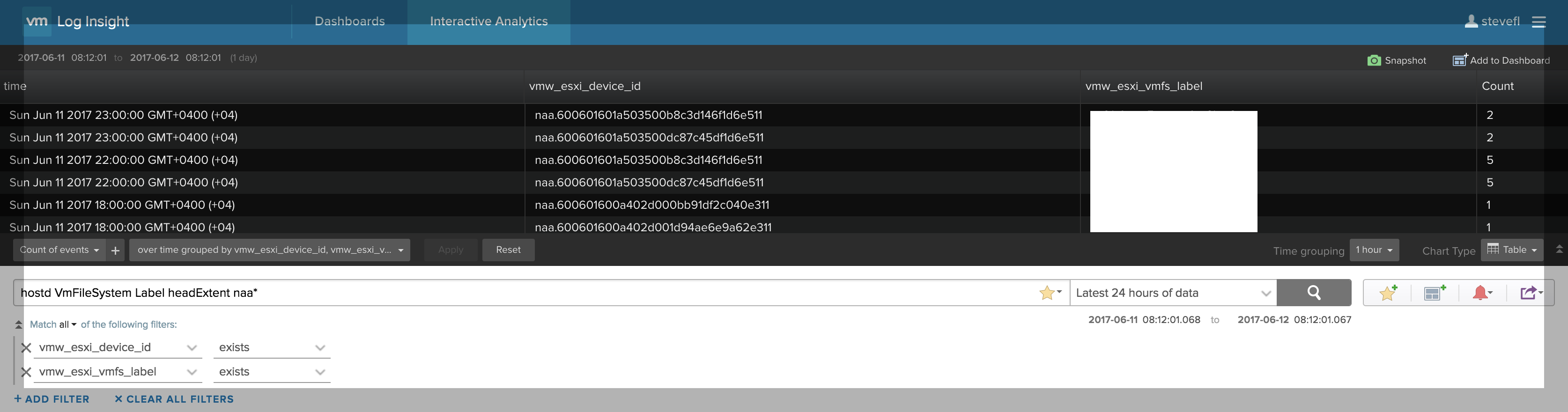Open the Chart Type Table dropdown
Image resolution: width=1568 pixels, height=412 pixels.
tap(1512, 250)
